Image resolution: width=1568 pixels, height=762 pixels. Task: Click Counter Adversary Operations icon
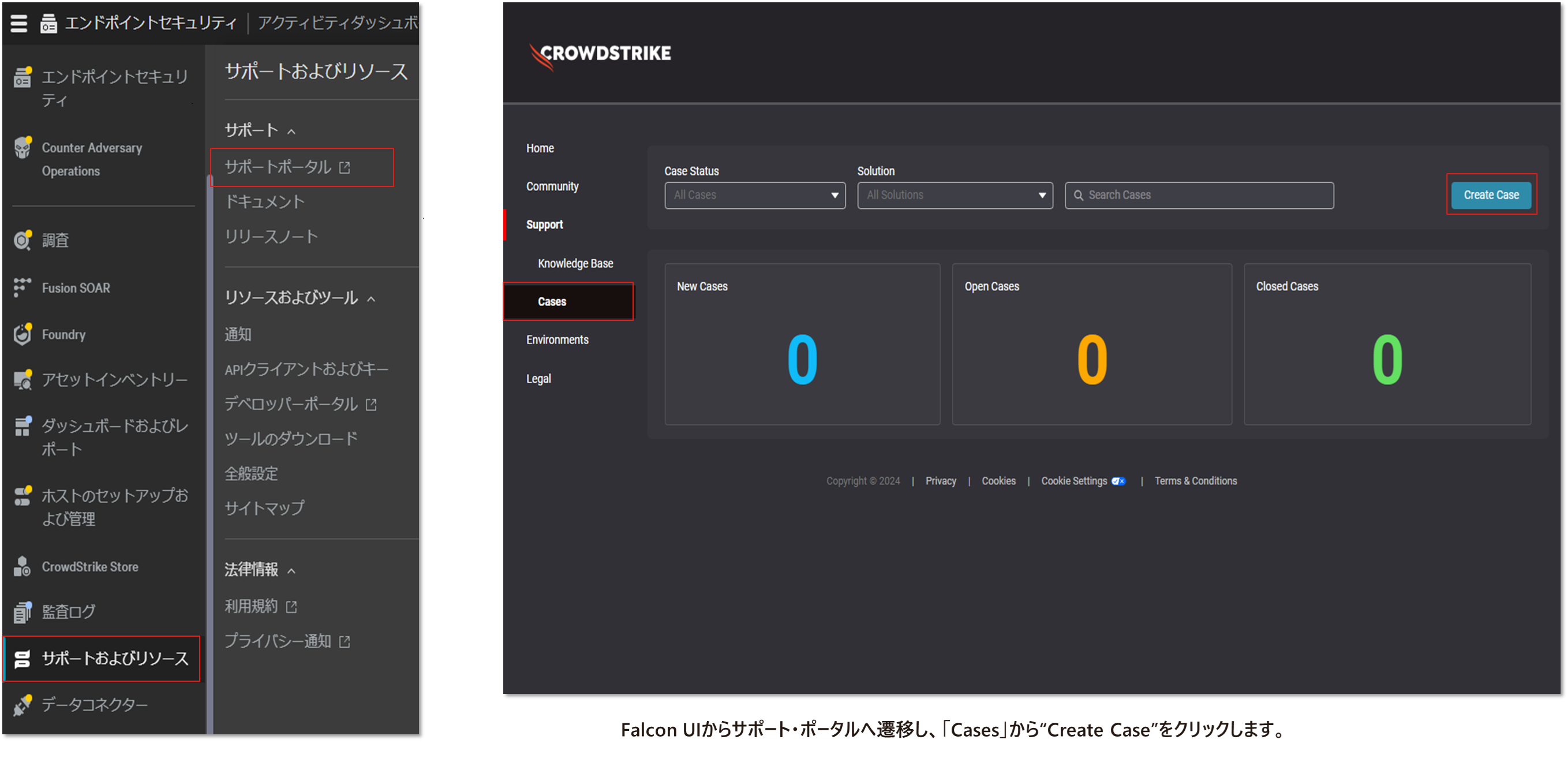(23, 147)
